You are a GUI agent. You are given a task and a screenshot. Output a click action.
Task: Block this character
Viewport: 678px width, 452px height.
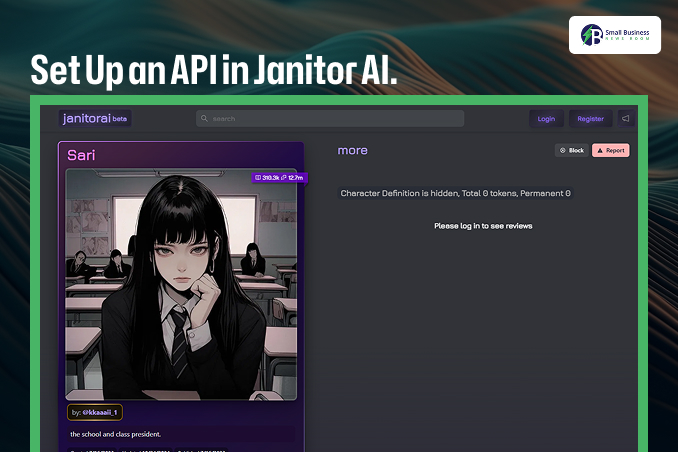tap(572, 151)
